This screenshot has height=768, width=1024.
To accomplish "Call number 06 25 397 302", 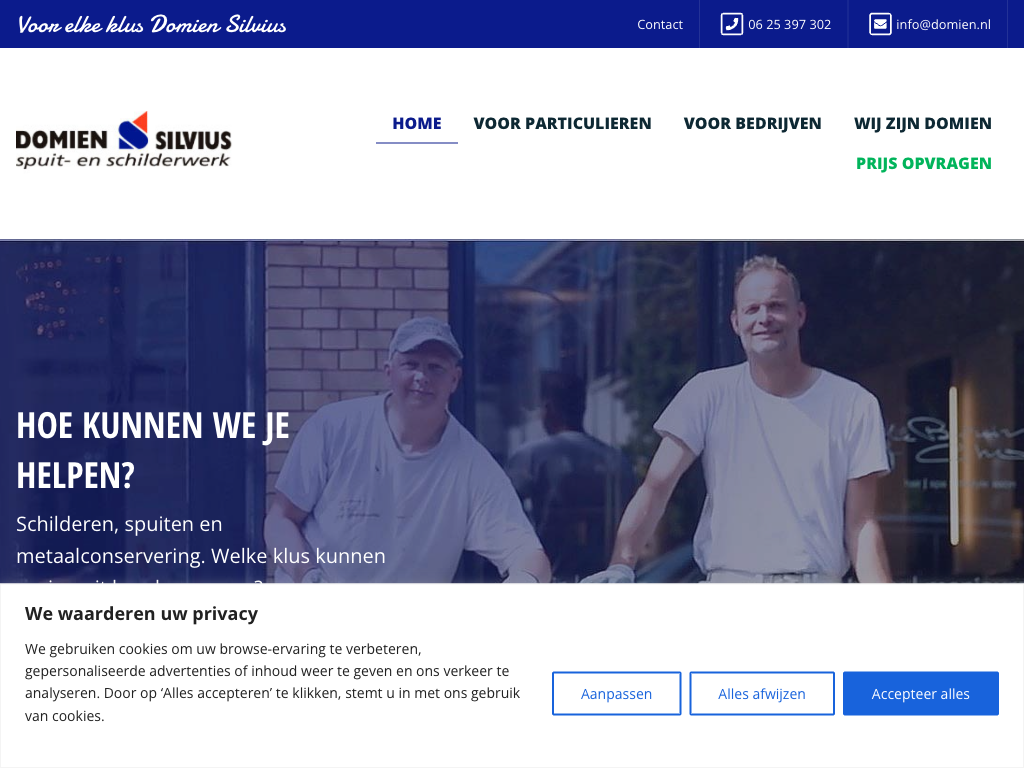I will pyautogui.click(x=789, y=24).
